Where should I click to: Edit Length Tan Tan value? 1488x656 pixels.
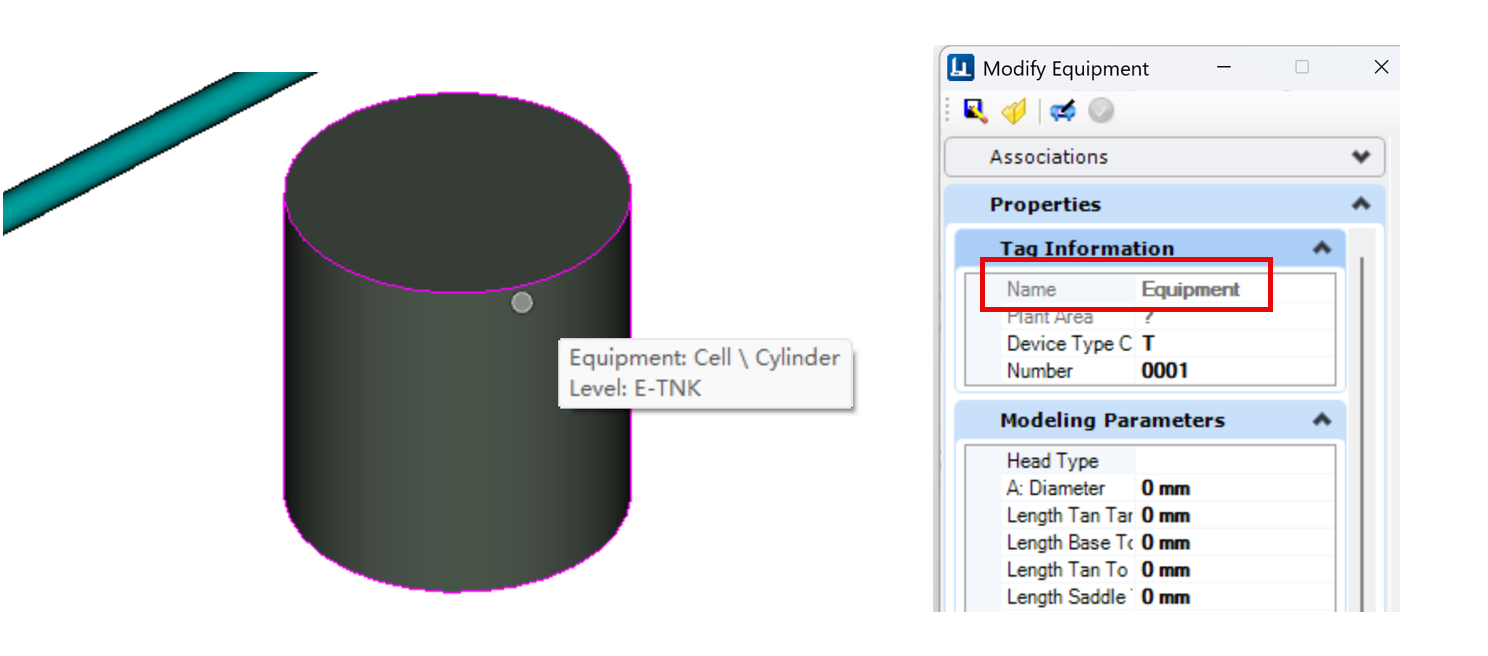(1236, 515)
